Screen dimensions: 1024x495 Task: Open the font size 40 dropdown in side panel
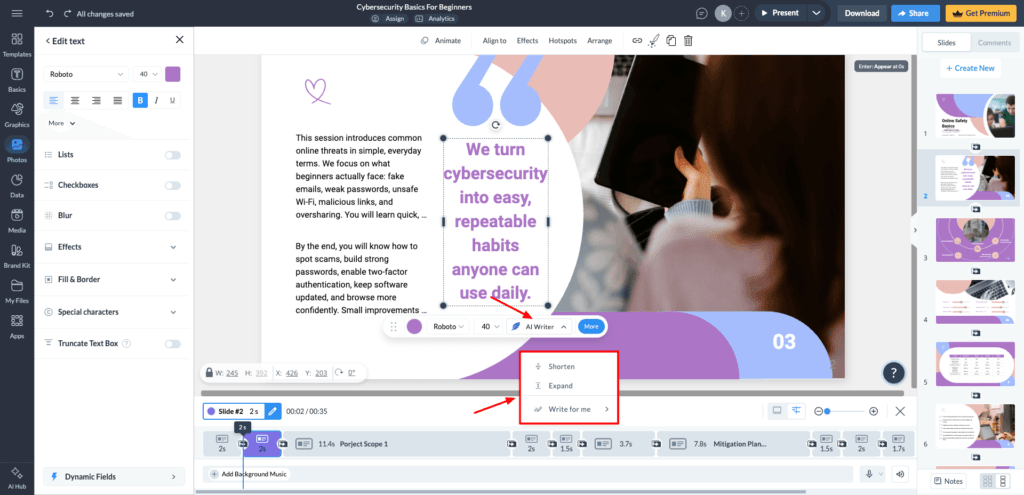click(x=148, y=74)
